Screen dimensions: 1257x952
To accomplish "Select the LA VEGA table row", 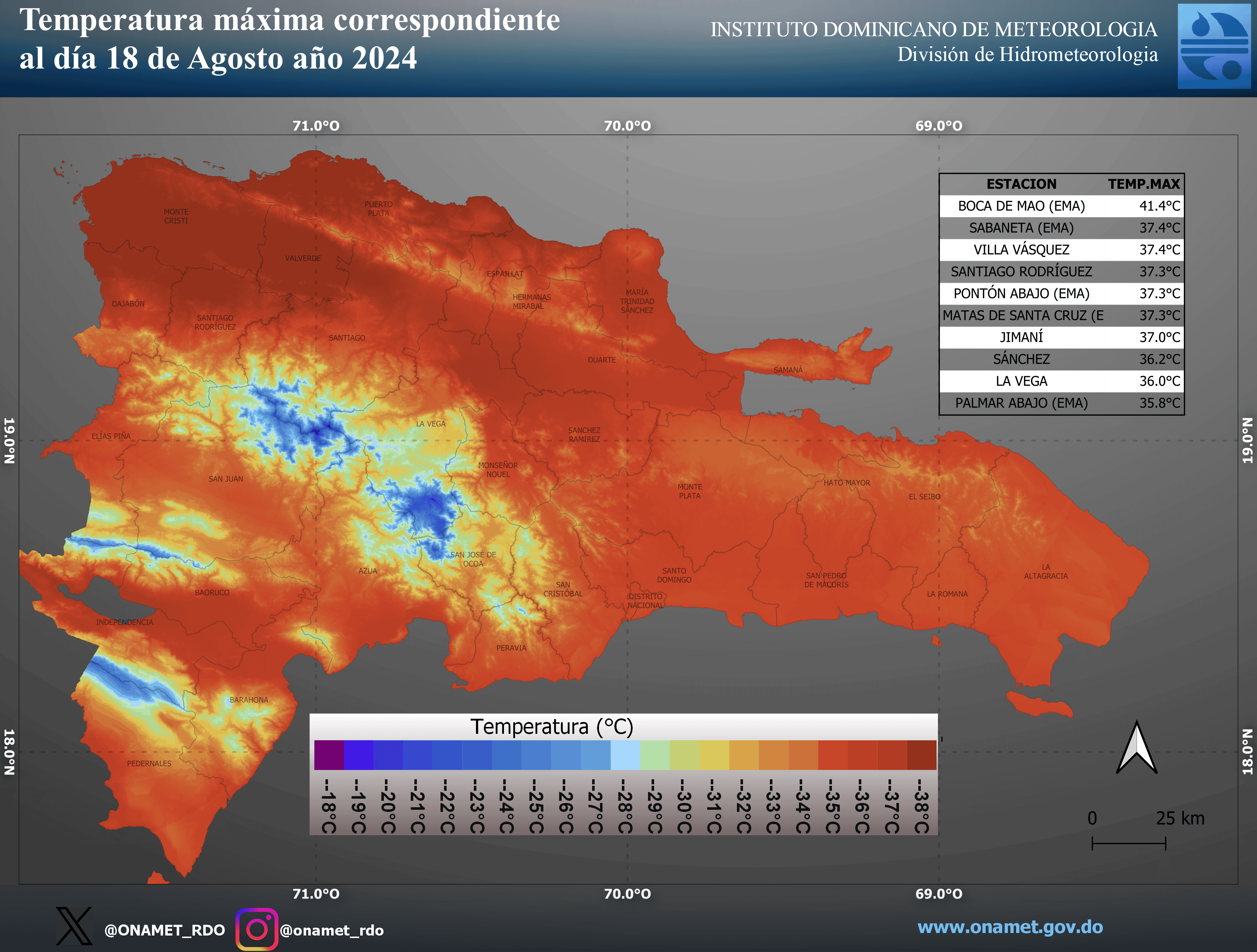I will click(1062, 381).
